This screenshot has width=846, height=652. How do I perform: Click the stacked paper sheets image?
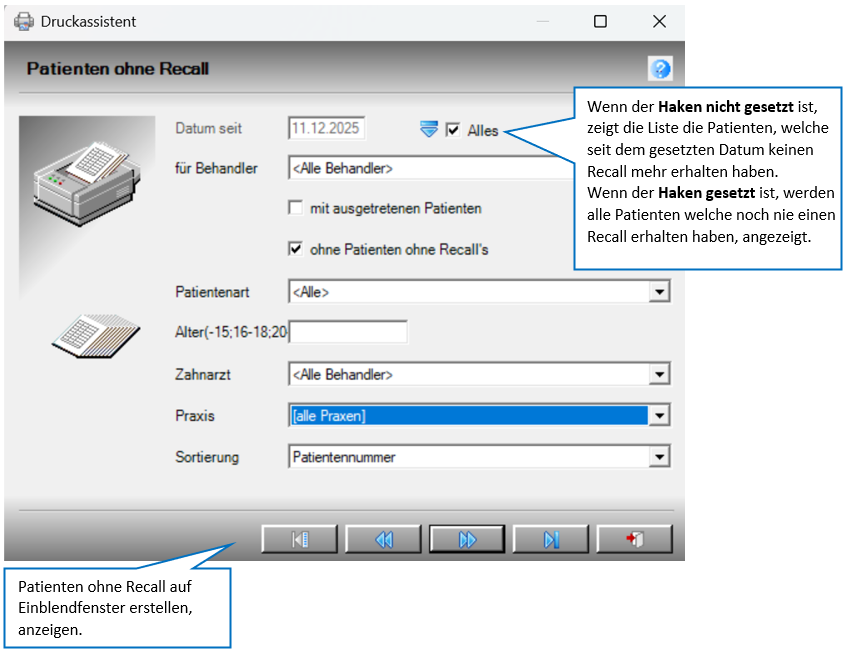tap(96, 335)
